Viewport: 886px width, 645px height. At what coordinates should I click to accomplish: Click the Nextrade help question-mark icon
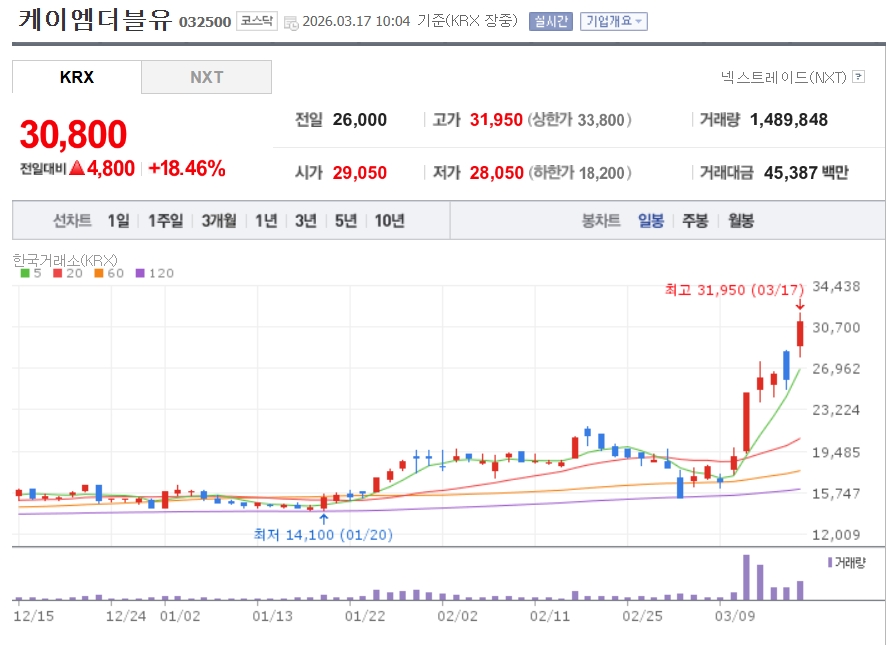click(858, 76)
